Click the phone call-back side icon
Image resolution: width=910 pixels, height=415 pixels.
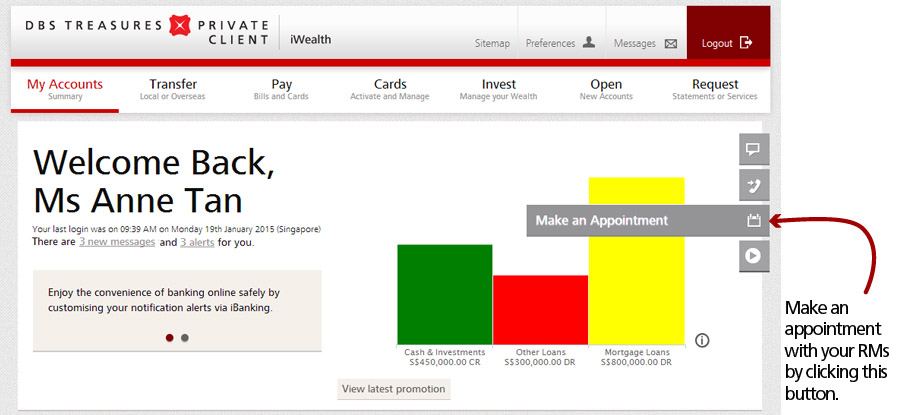754,185
